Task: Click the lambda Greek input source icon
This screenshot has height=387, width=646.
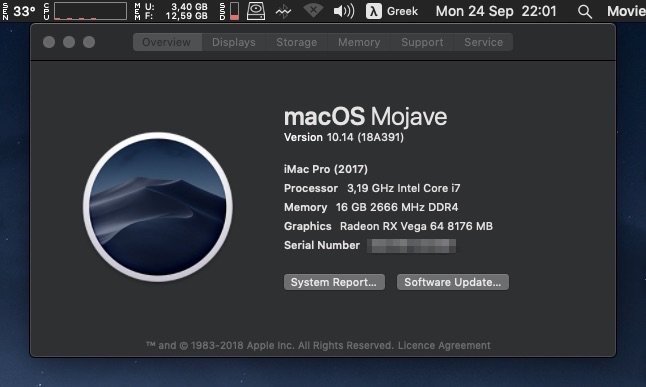Action: tap(373, 11)
